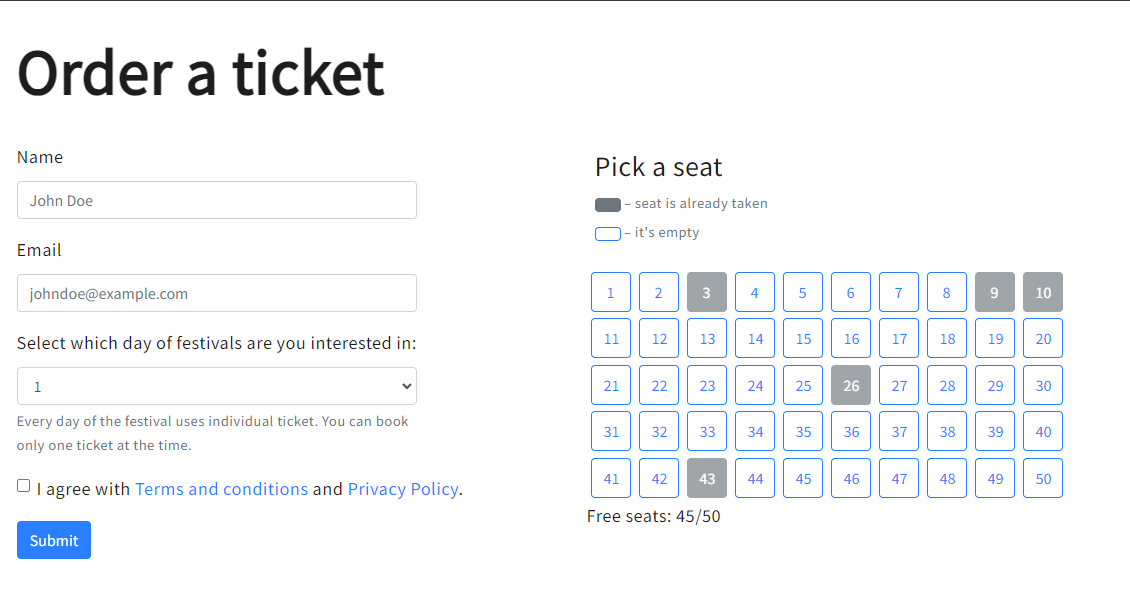
Task: Choose seat number 32
Action: (659, 431)
